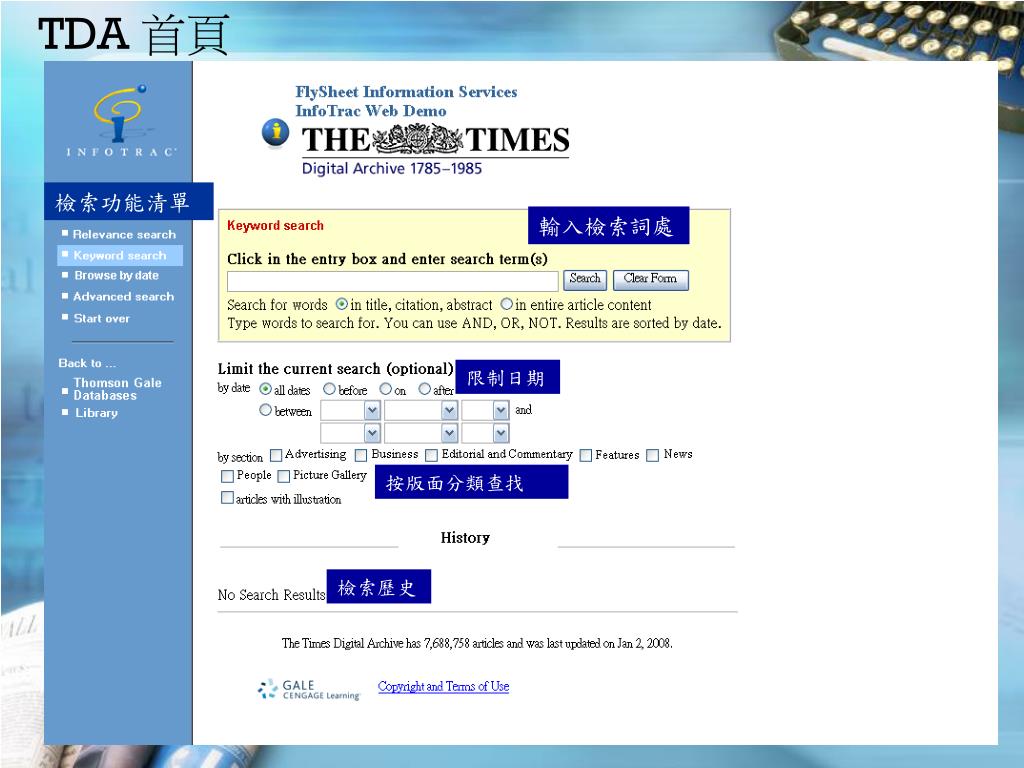
Task: Click 'Digital Archive 1785–1985' text
Action: [392, 168]
